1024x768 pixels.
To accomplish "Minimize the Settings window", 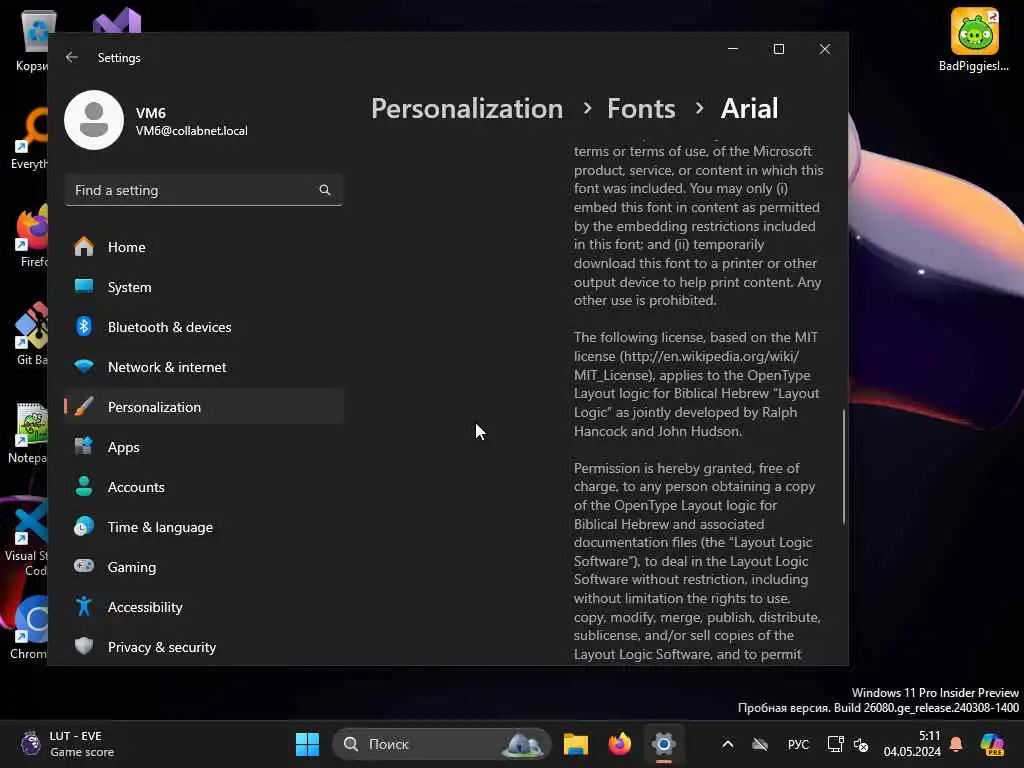I will pyautogui.click(x=733, y=49).
